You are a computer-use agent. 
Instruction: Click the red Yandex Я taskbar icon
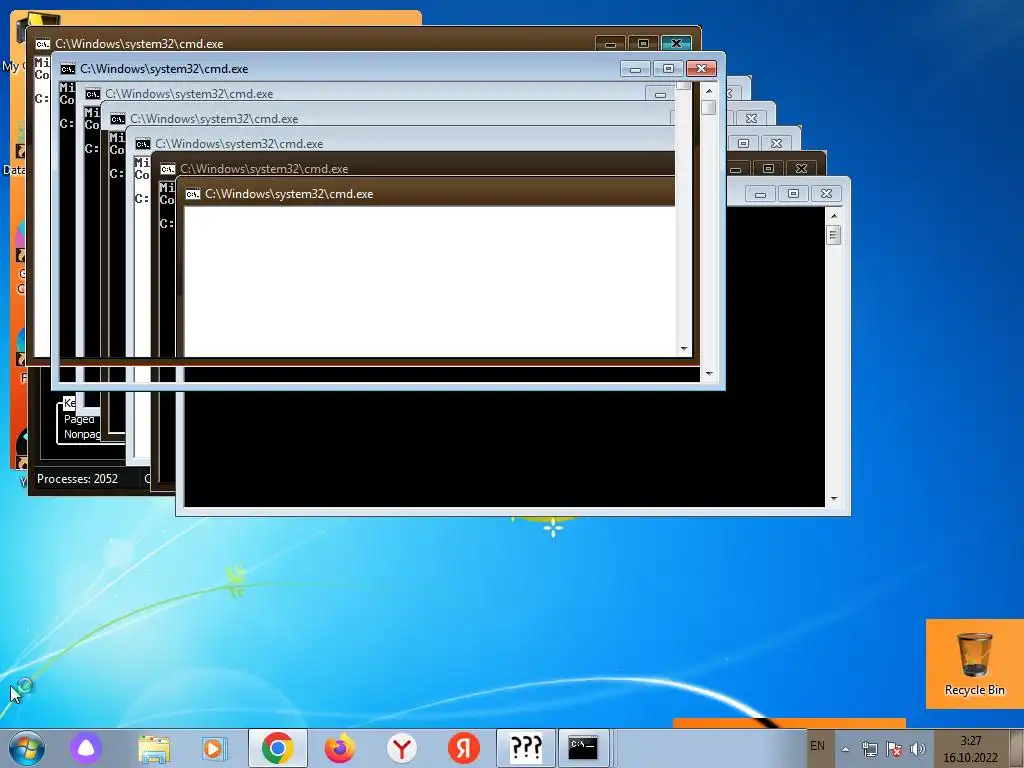click(x=464, y=748)
